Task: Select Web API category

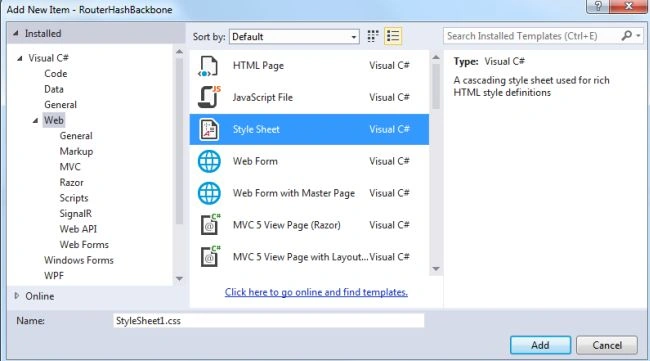Action: click(x=78, y=229)
